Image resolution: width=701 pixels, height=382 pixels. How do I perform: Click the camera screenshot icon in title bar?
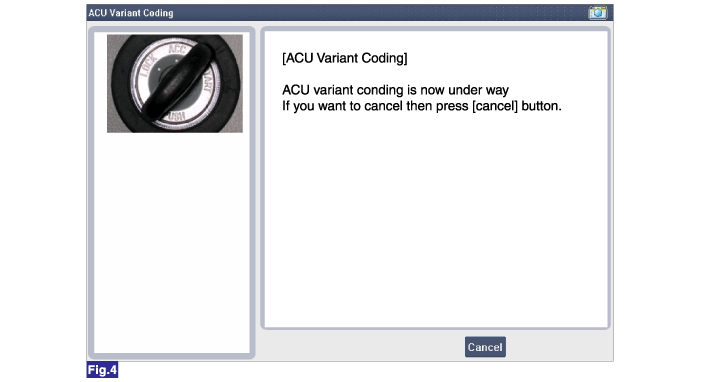(597, 13)
